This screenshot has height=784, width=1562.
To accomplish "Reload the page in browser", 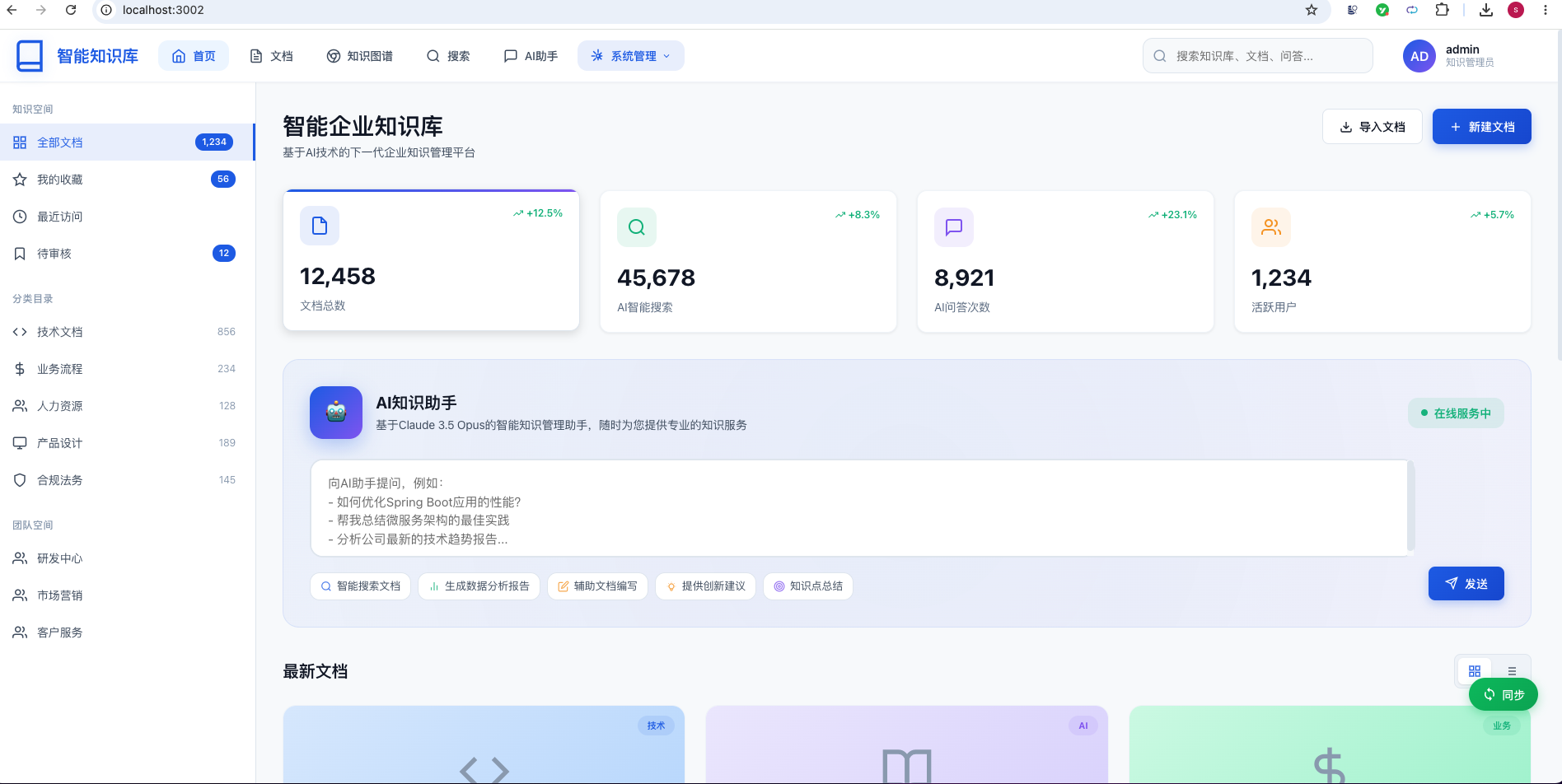I will (x=71, y=10).
